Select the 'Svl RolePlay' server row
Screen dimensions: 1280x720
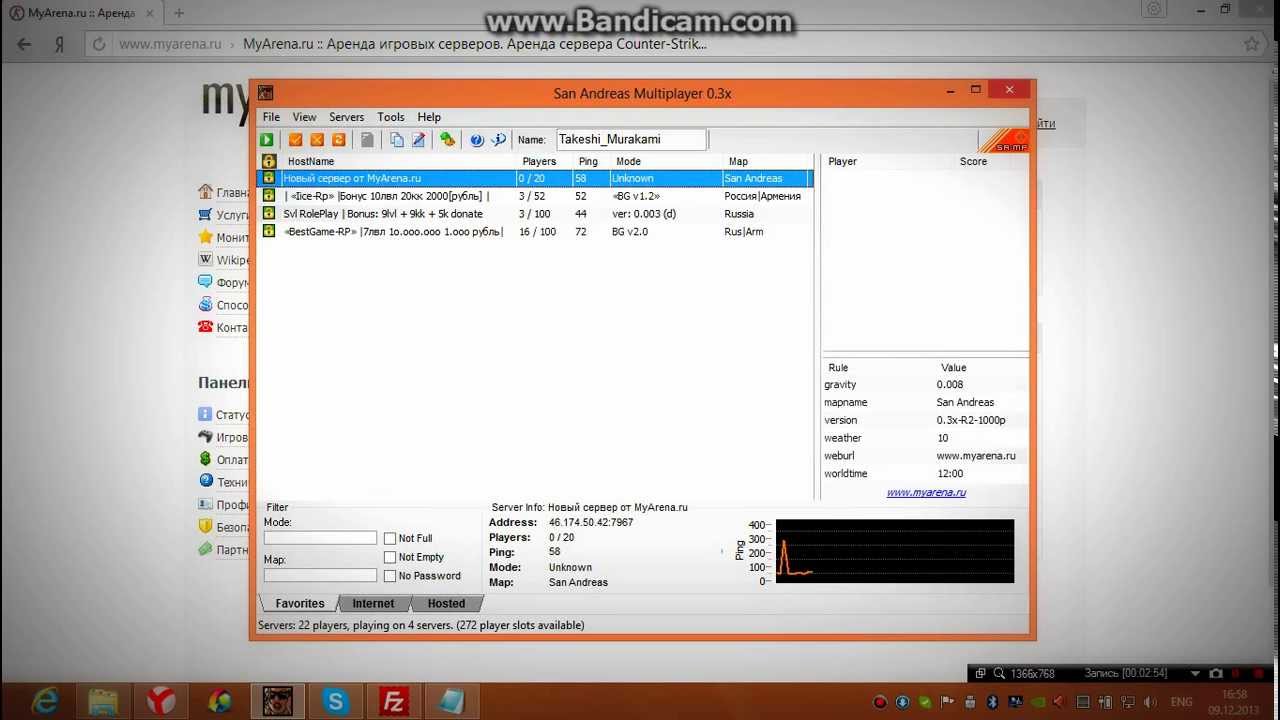pos(536,214)
